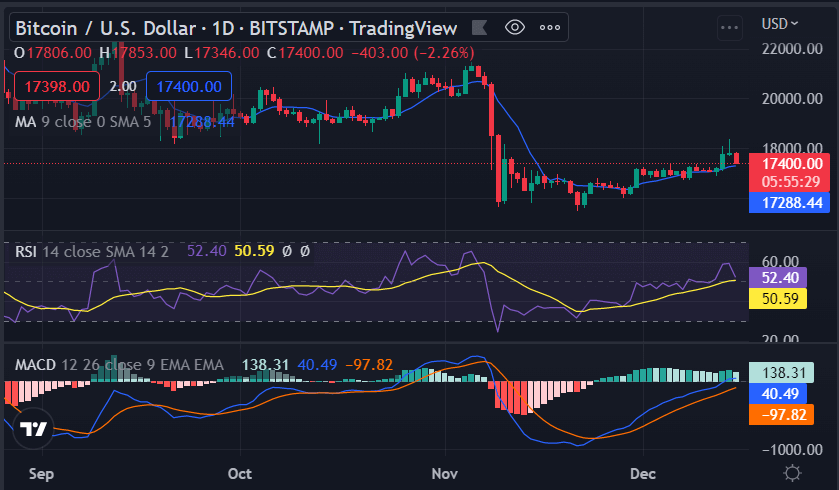This screenshot has width=839, height=490.
Task: Click the Sep label on time axis
Action: point(41,474)
